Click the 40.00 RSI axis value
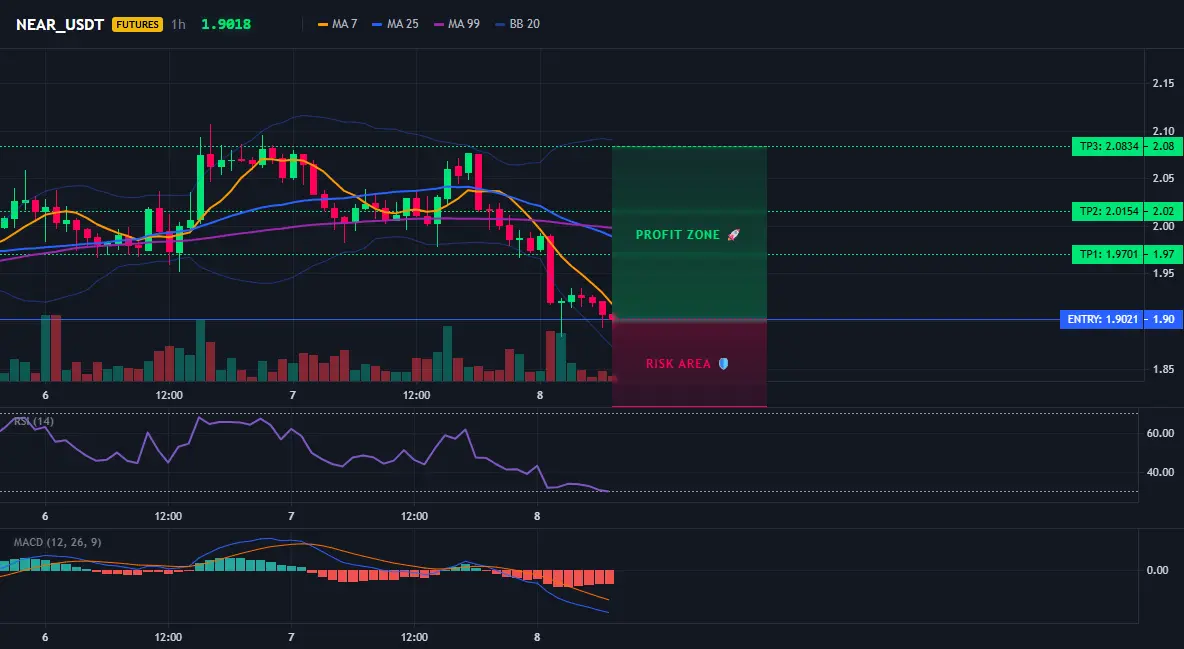The height and width of the screenshot is (649, 1184). coord(1161,472)
